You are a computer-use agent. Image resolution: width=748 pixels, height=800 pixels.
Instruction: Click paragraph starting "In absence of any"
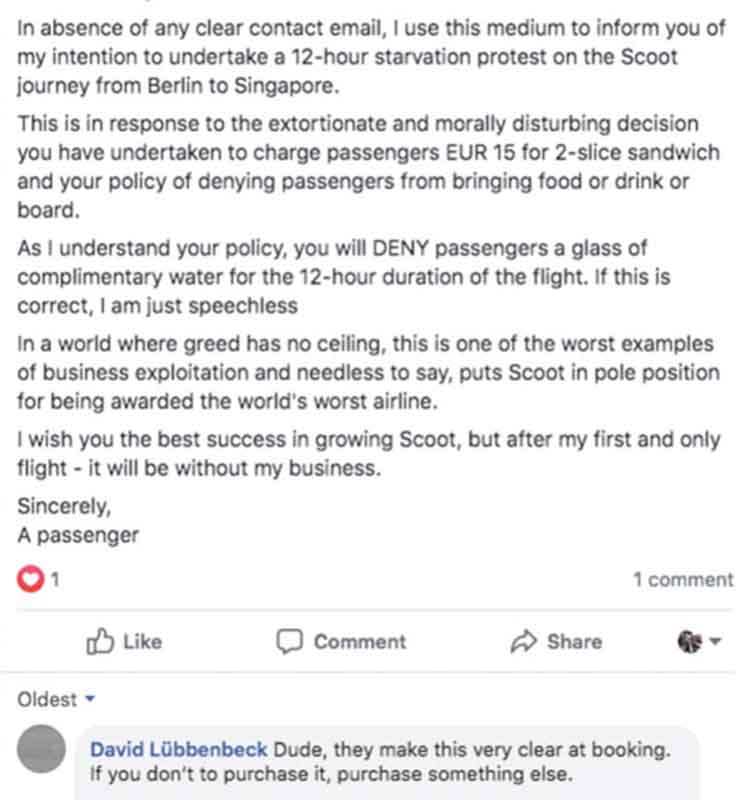coord(371,57)
